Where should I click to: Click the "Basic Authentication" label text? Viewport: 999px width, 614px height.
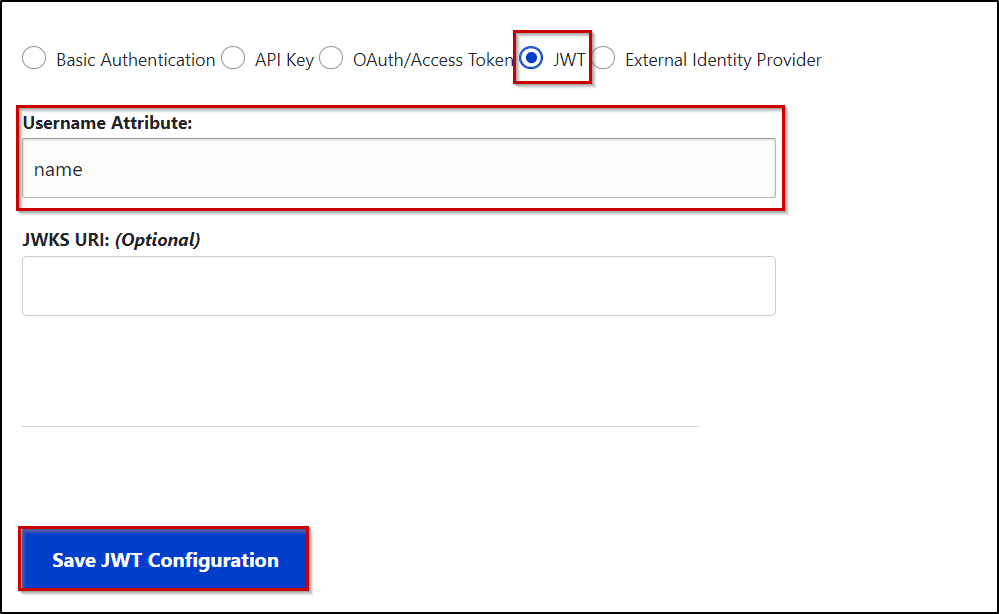[x=135, y=60]
